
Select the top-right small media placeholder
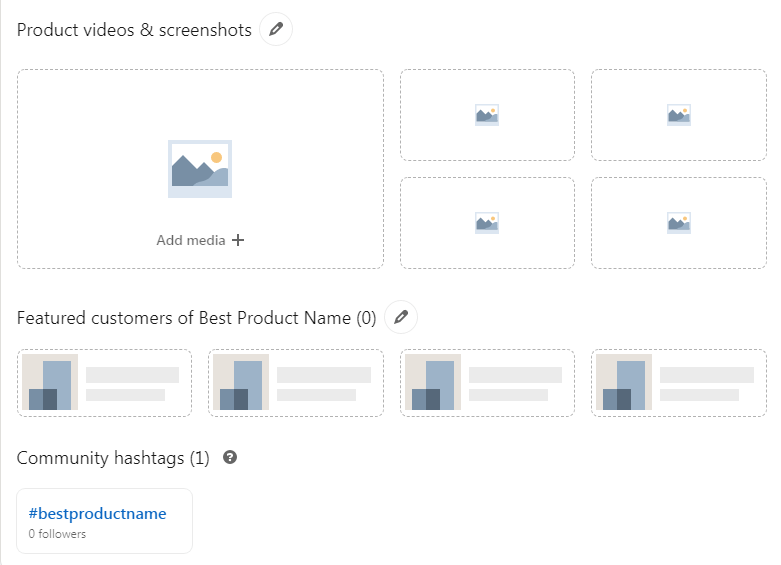tap(679, 115)
